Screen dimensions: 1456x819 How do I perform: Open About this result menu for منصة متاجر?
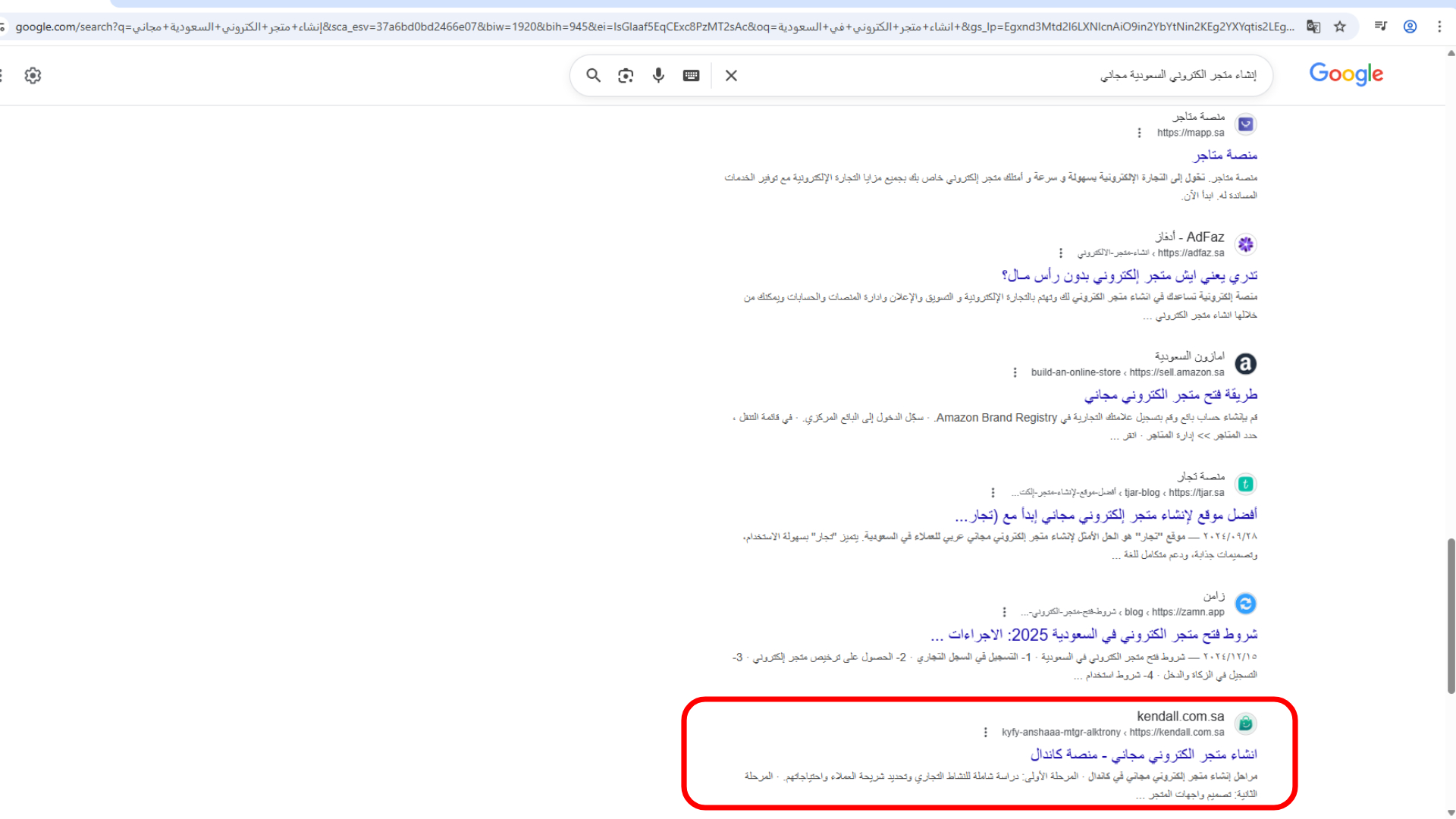1139,132
